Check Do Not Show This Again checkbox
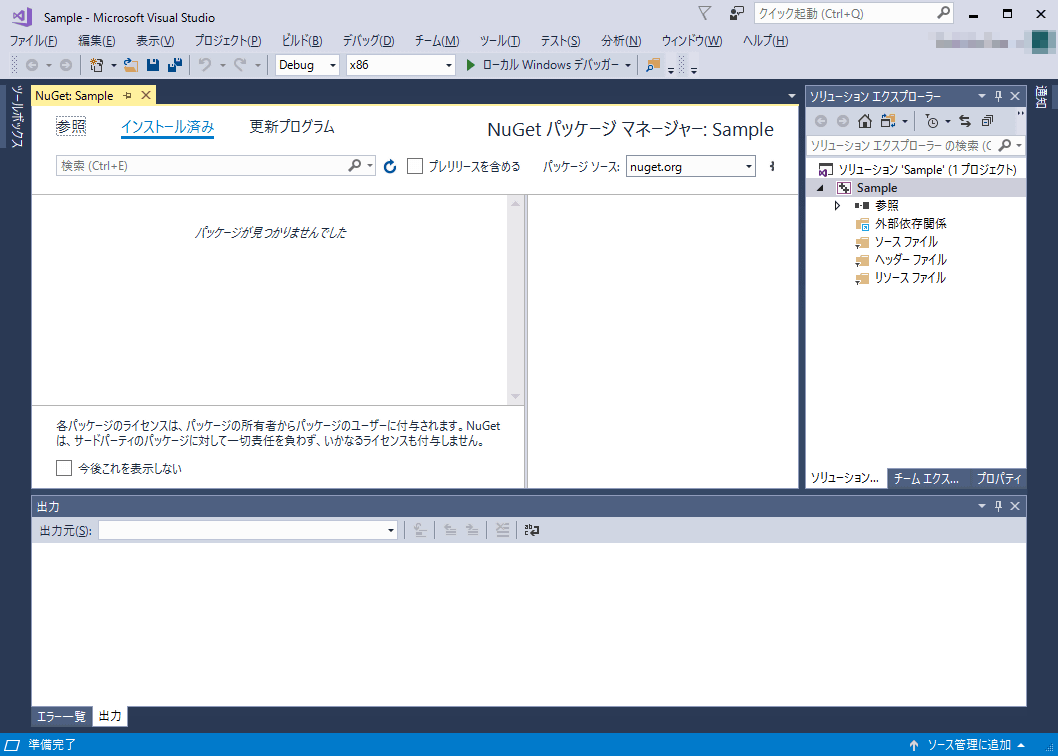Screen dimensions: 1058x756 pyautogui.click(x=64, y=468)
